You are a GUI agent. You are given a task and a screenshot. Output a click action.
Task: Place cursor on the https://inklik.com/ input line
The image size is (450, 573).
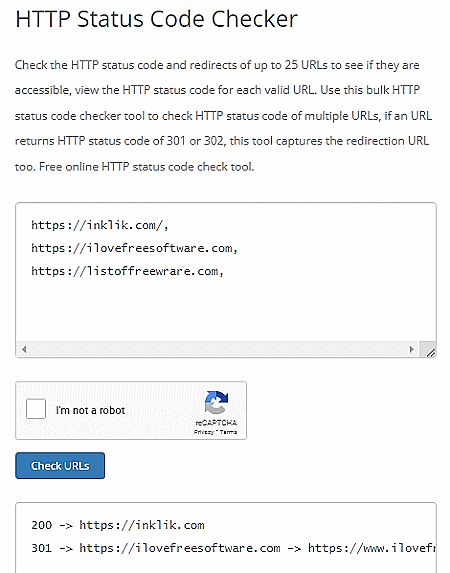[x=100, y=225]
